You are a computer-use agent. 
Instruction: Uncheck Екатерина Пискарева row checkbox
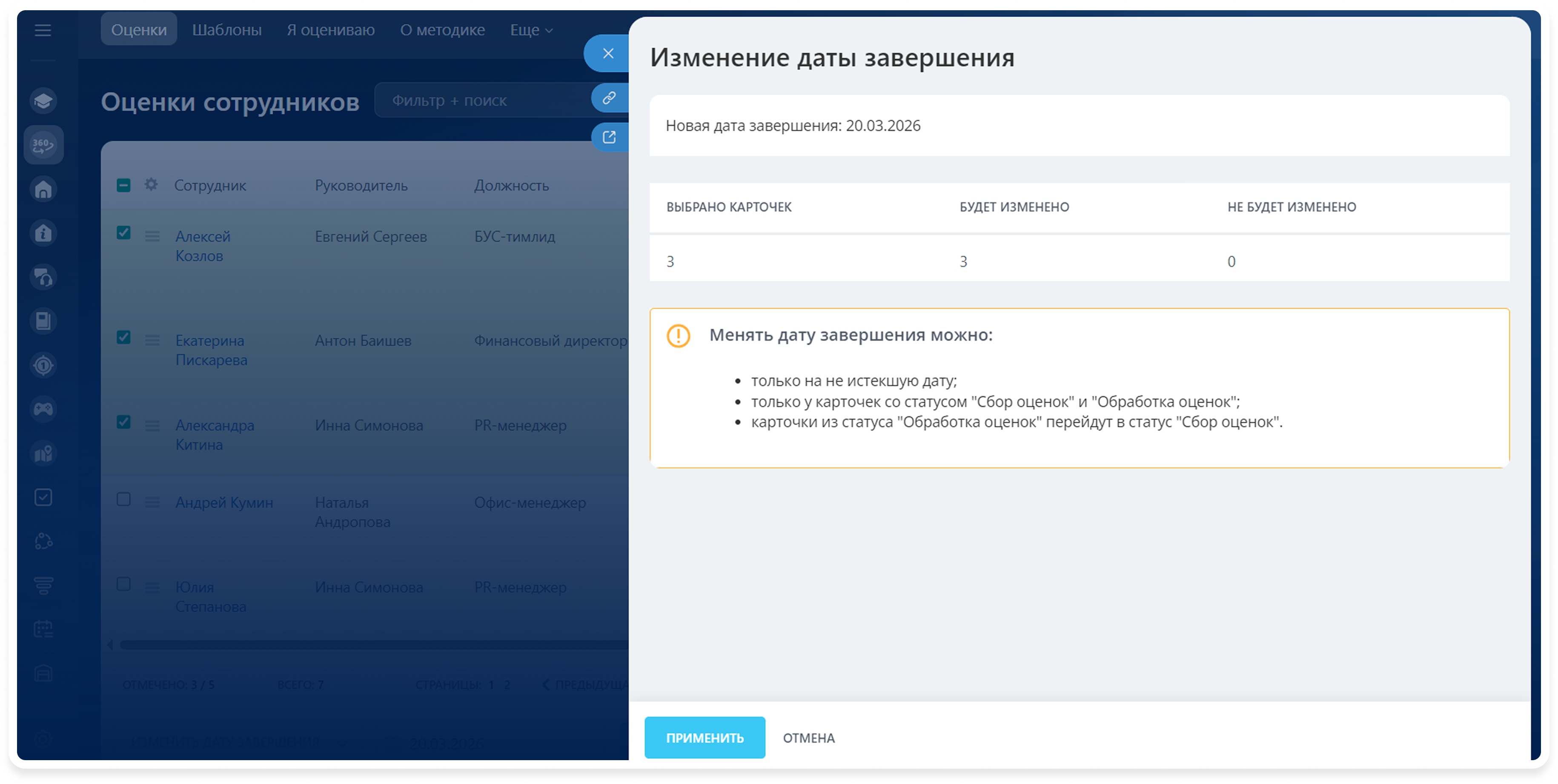coord(123,338)
